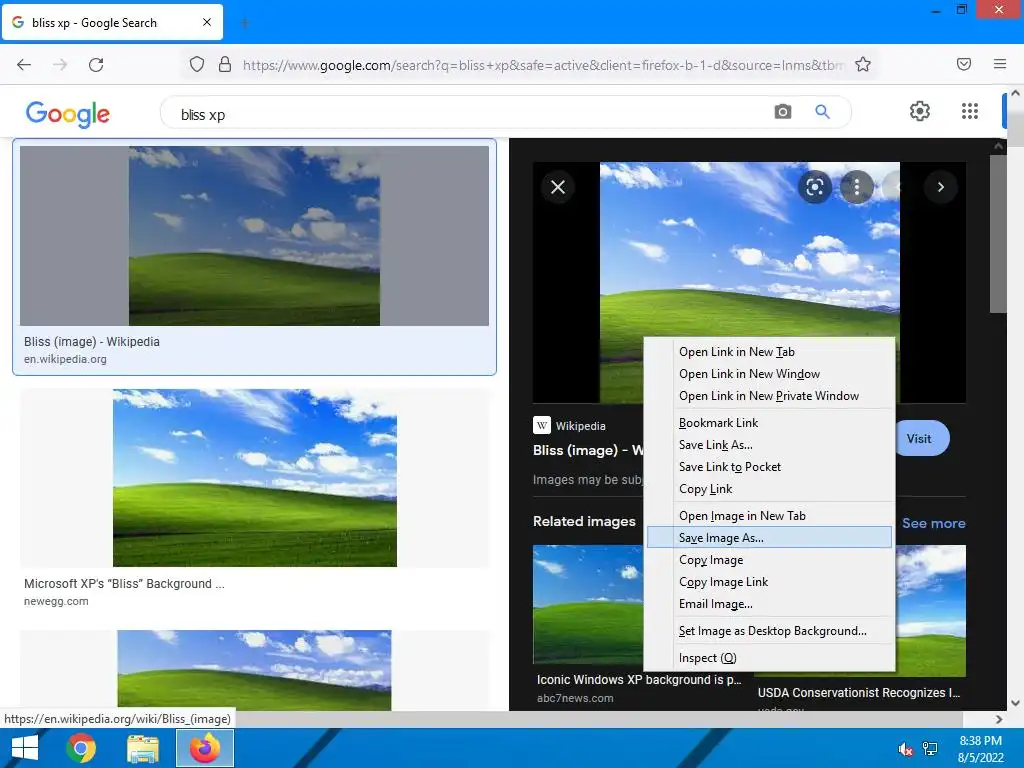Open File Explorer from the taskbar
The image size is (1024, 768).
tap(142, 748)
